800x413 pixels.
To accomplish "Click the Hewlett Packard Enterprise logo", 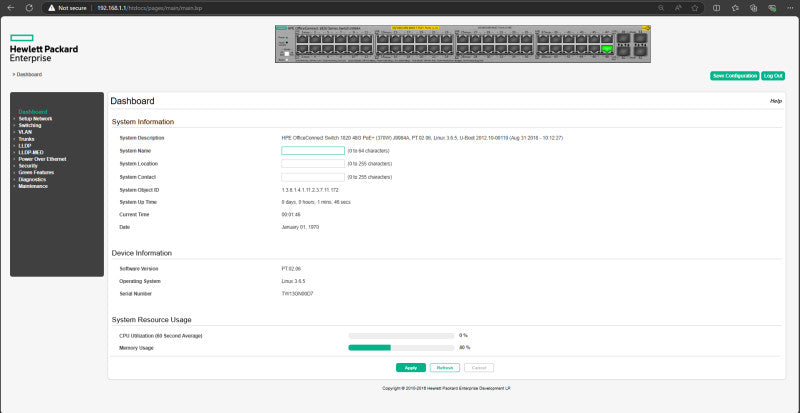I will pos(44,48).
